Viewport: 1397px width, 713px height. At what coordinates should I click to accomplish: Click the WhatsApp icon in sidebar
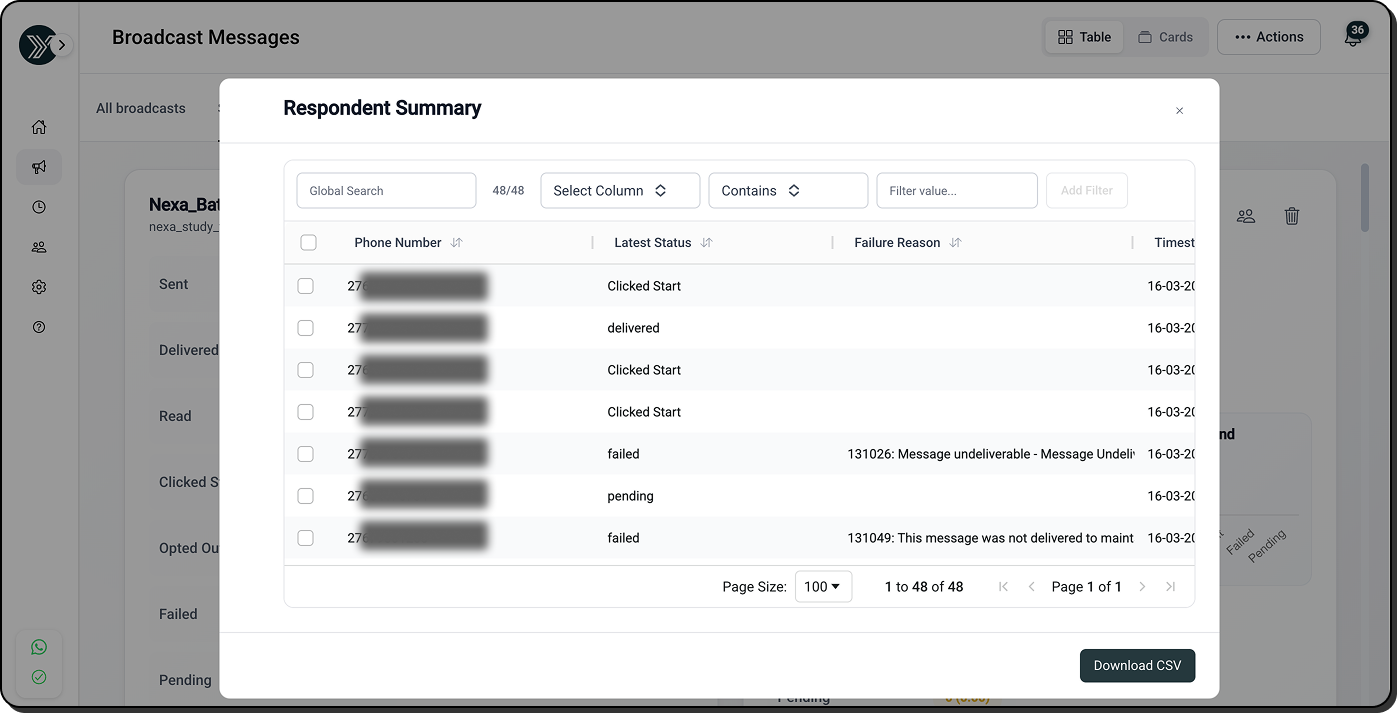click(x=39, y=647)
